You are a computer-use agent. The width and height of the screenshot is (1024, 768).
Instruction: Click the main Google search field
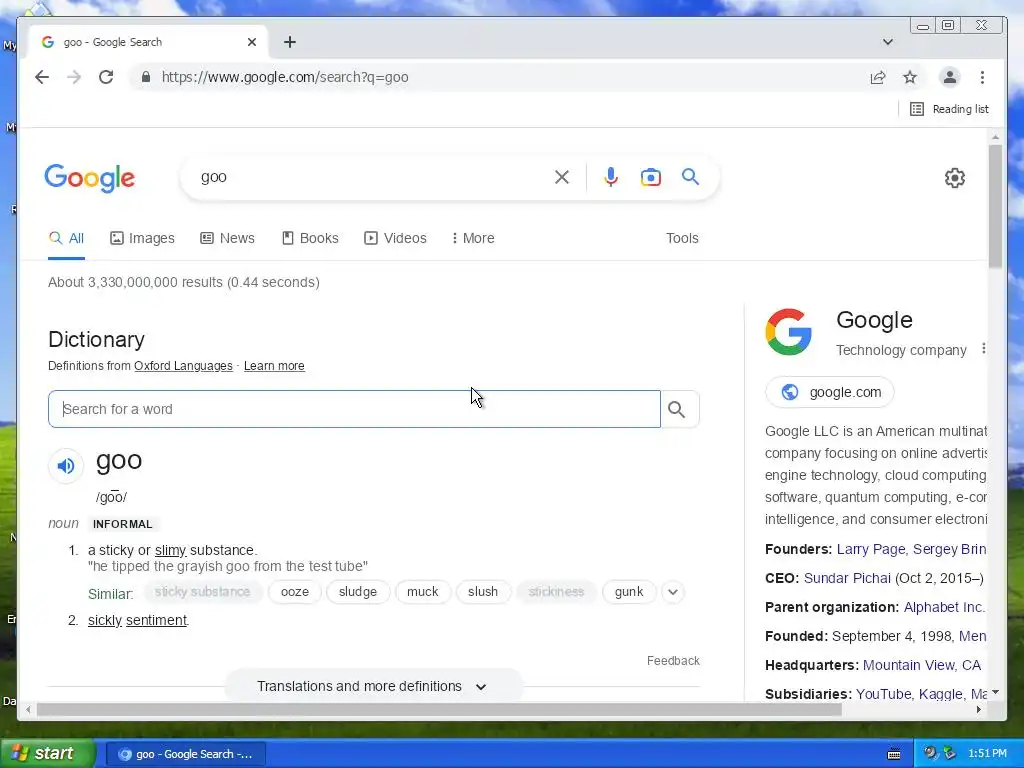[372, 177]
